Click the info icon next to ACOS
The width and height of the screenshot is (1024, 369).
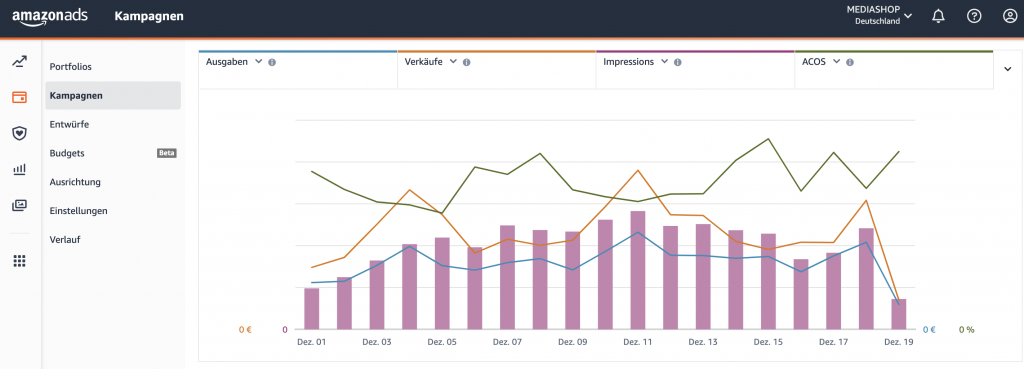pos(850,62)
